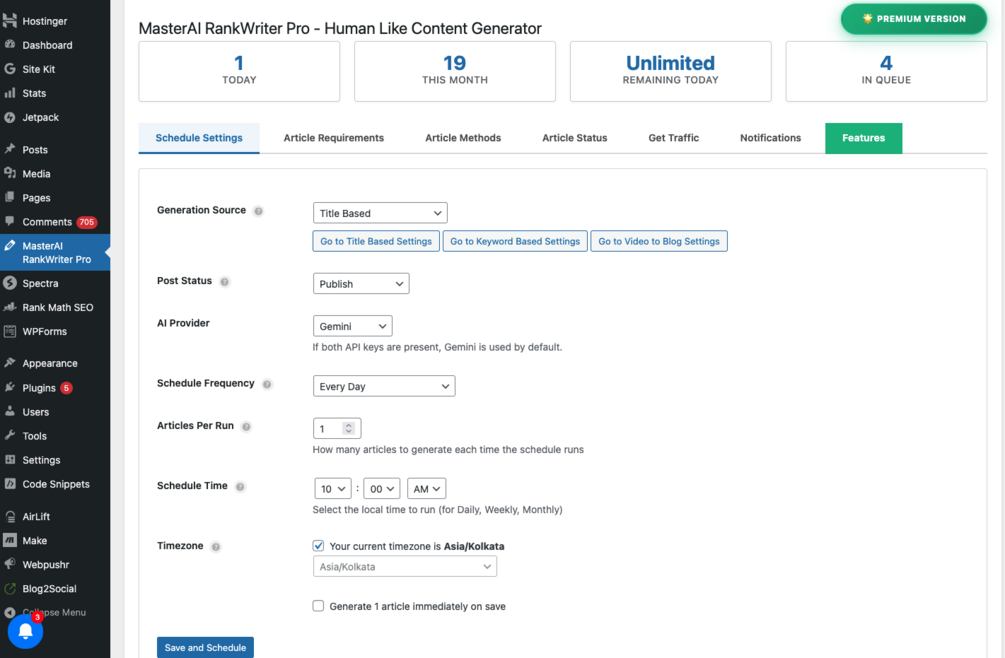Open the Notifications tab
Viewport: 1005px width, 658px height.
pos(770,138)
